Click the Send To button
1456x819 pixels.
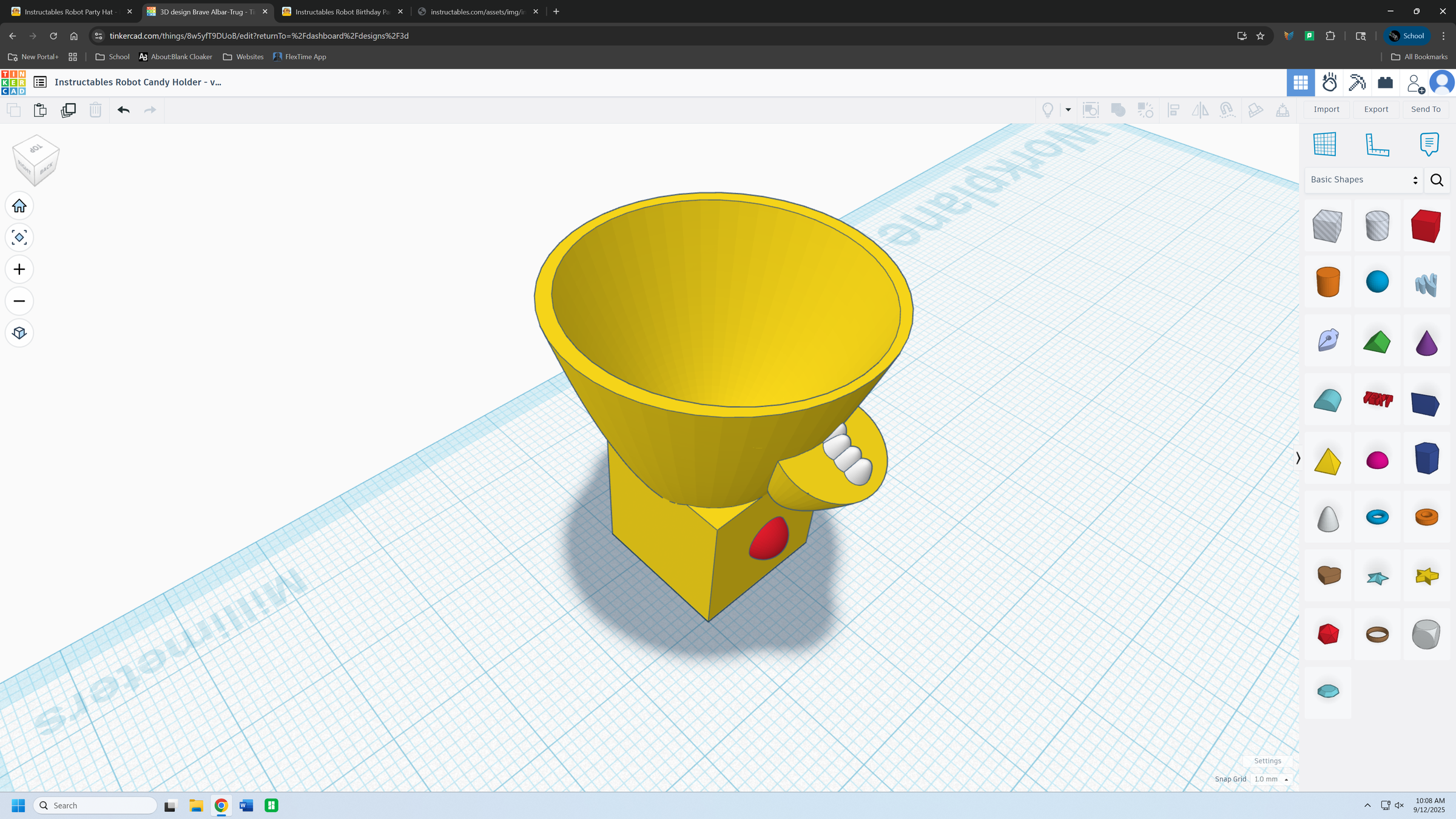[1426, 109]
